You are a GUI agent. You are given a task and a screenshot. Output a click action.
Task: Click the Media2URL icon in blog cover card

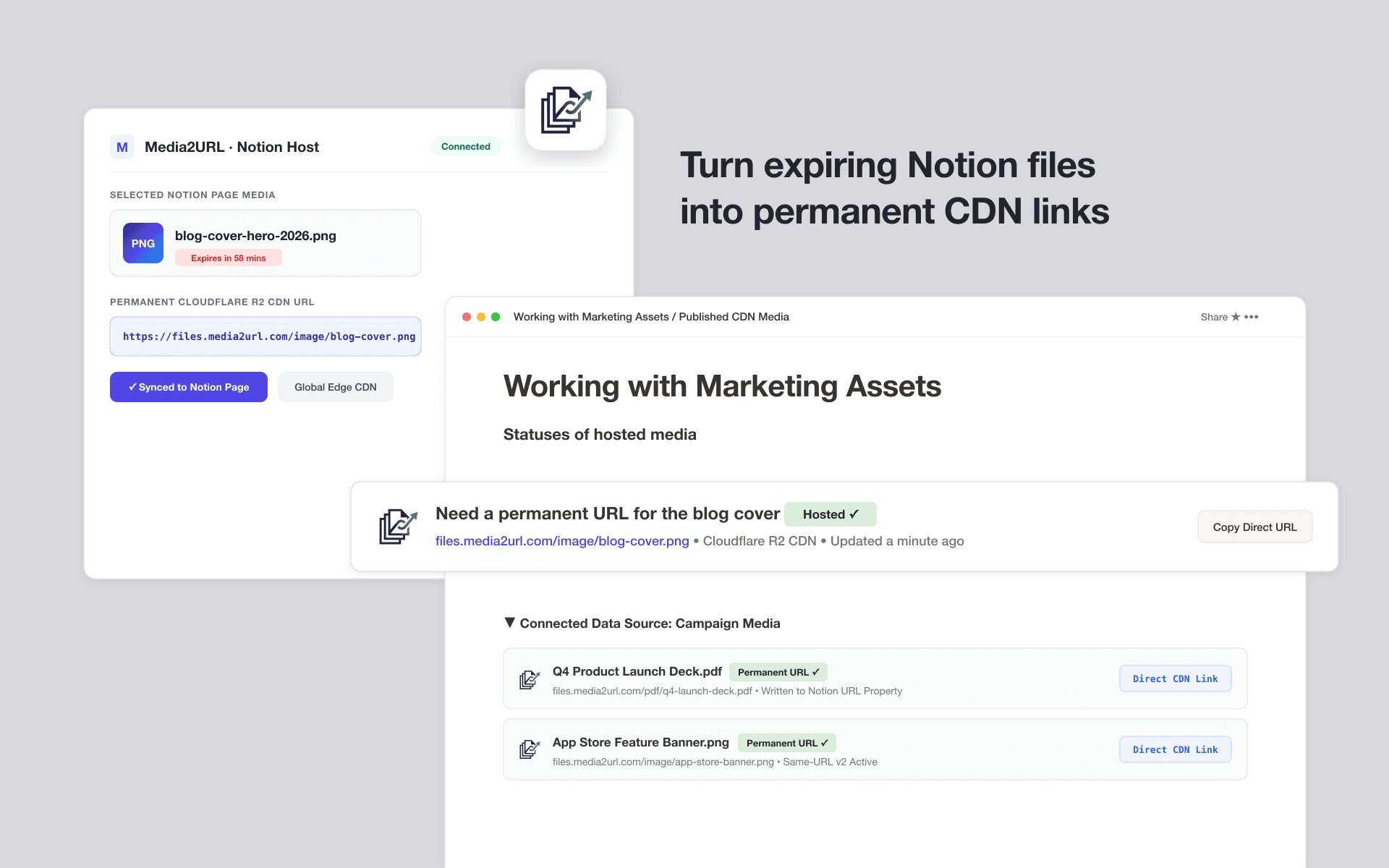(x=398, y=527)
